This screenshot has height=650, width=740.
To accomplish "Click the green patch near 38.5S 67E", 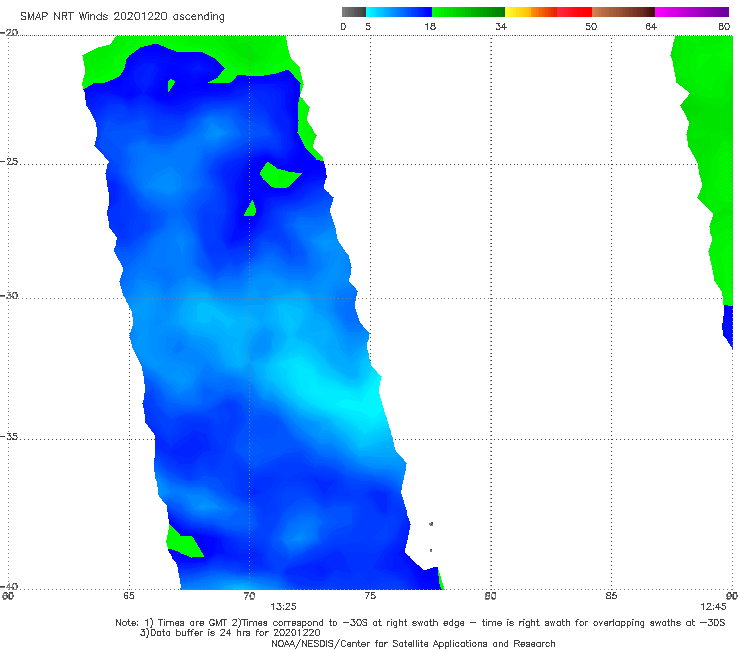I will pos(183,542).
